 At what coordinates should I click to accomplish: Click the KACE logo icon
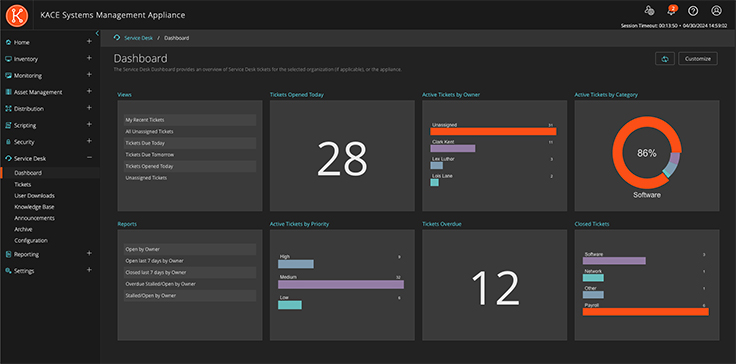(17, 15)
